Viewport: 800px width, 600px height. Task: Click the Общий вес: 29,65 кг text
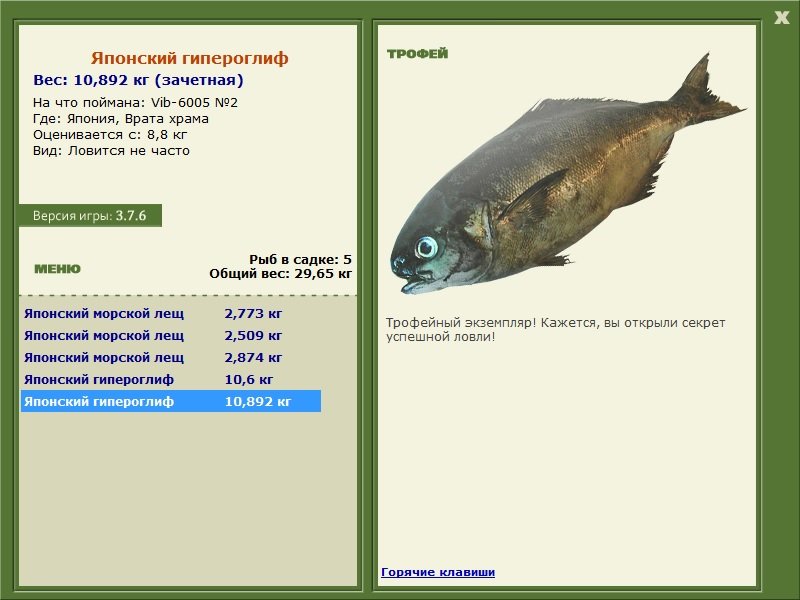[281, 273]
